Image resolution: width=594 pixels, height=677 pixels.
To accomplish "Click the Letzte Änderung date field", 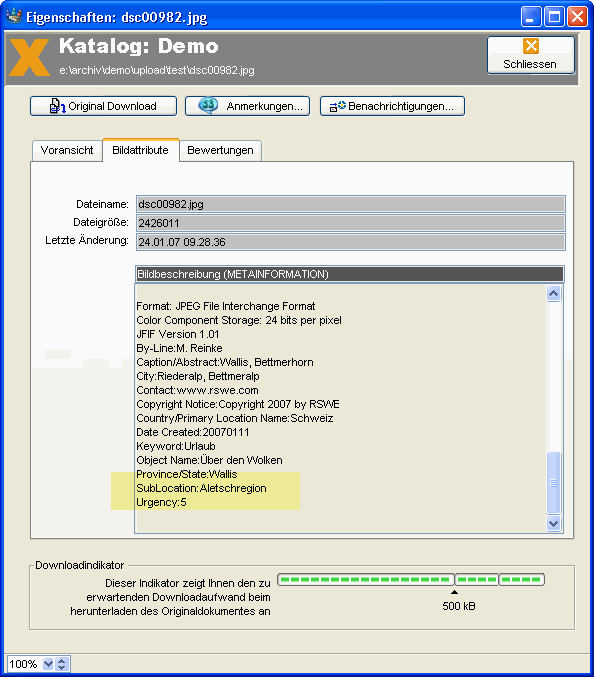I will coord(351,242).
